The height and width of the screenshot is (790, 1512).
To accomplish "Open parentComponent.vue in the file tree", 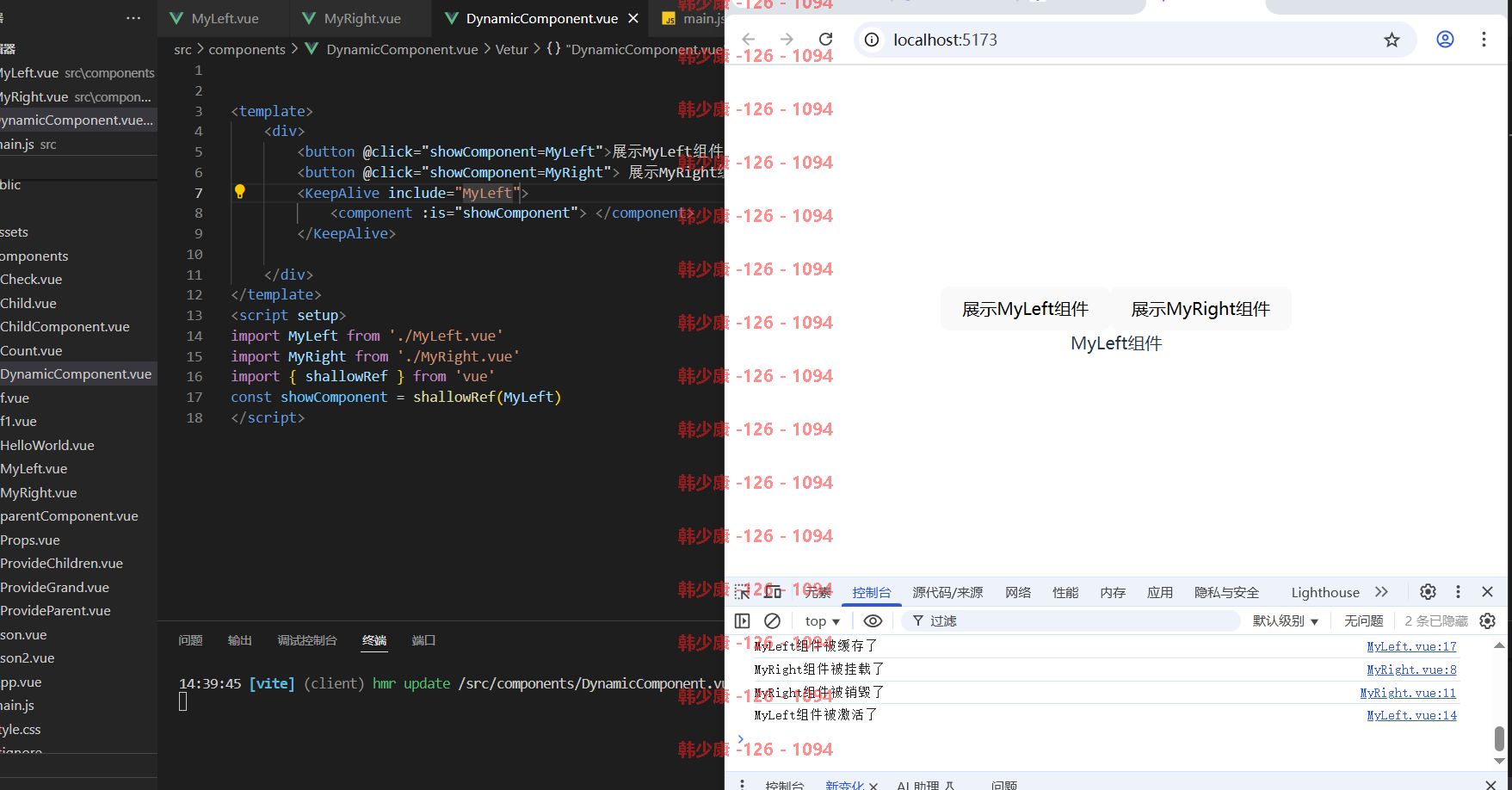I will pos(69,515).
